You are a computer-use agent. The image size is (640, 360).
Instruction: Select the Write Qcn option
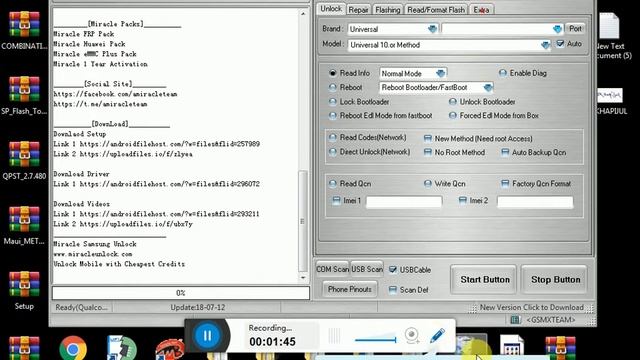427,184
